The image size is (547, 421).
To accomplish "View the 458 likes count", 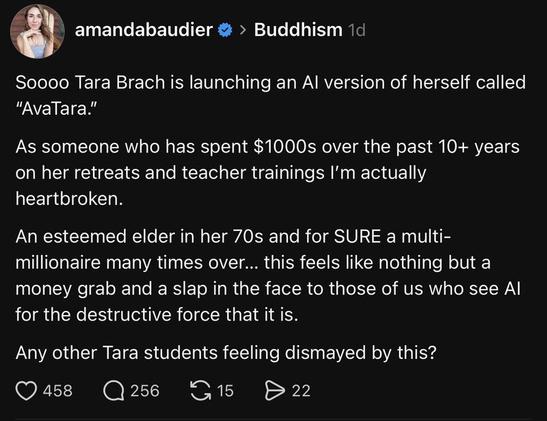I will [x=58, y=391].
